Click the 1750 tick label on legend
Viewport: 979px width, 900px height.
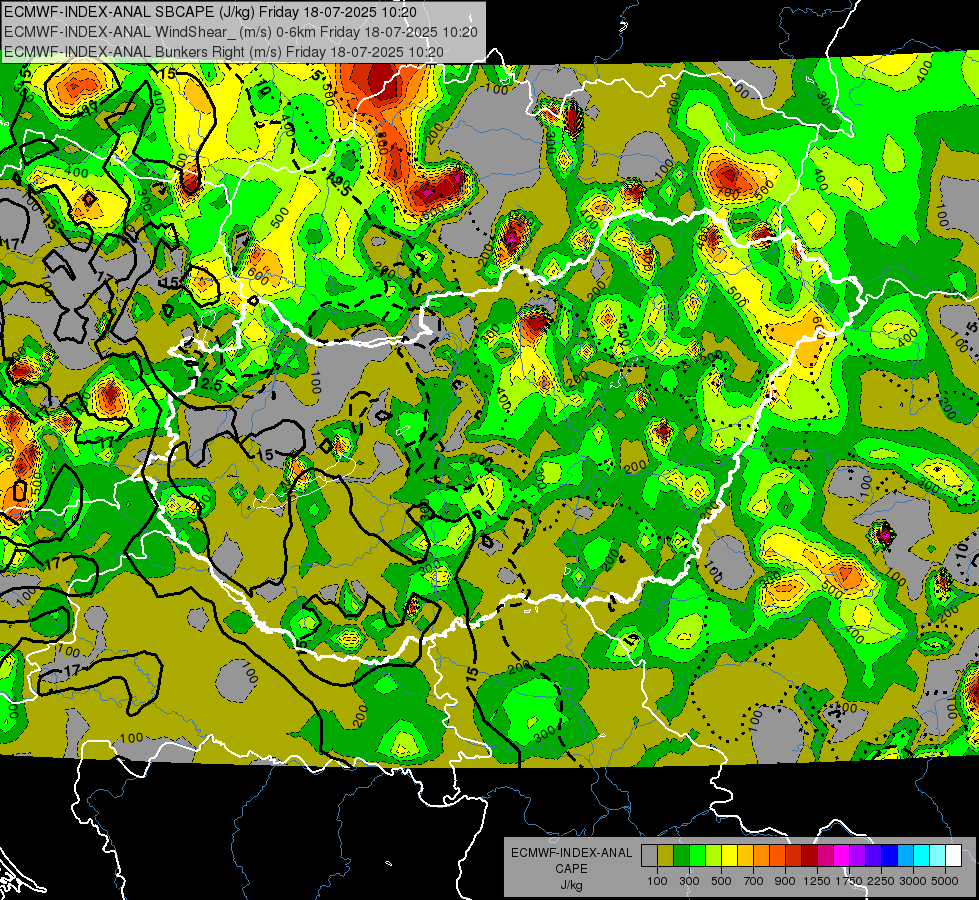pyautogui.click(x=849, y=881)
